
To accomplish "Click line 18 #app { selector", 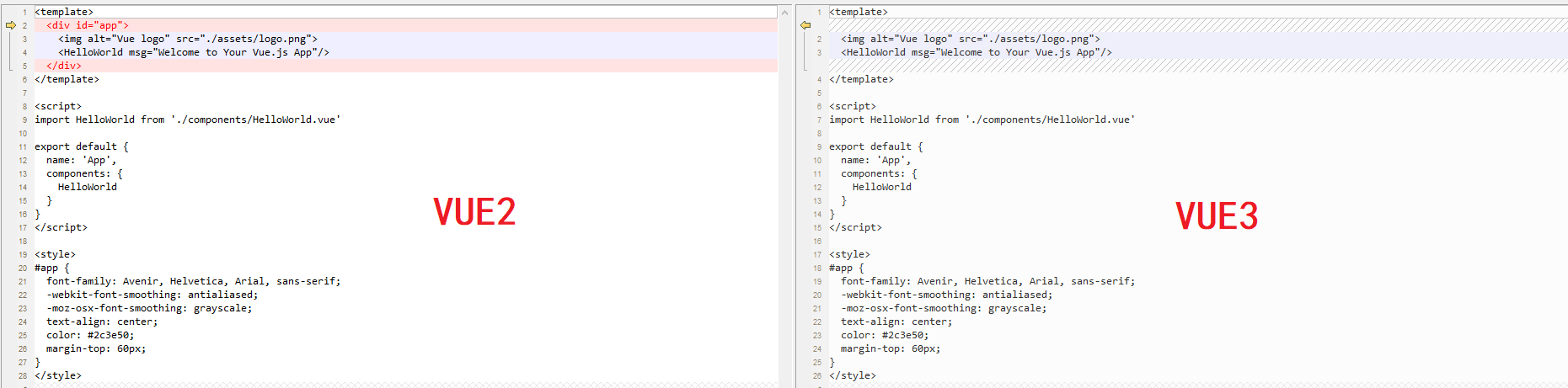I will 847,268.
